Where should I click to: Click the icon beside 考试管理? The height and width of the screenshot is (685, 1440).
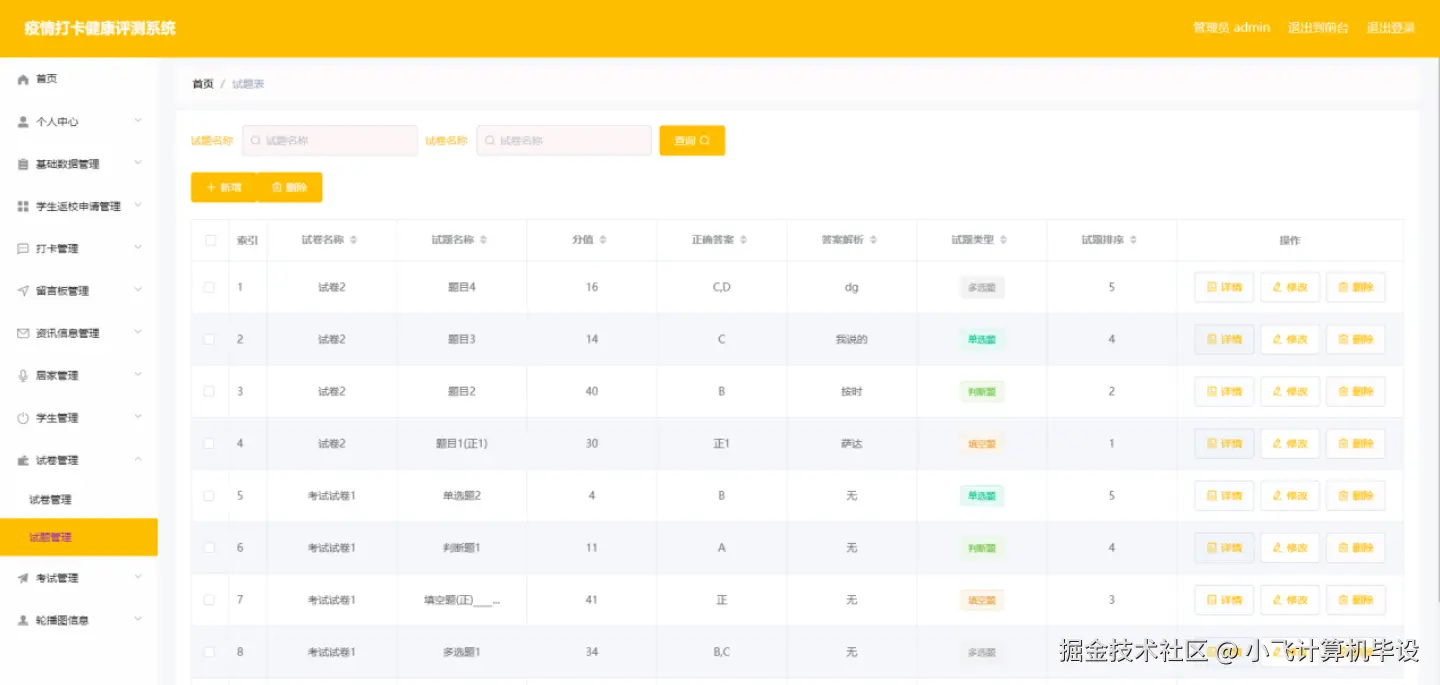point(23,578)
